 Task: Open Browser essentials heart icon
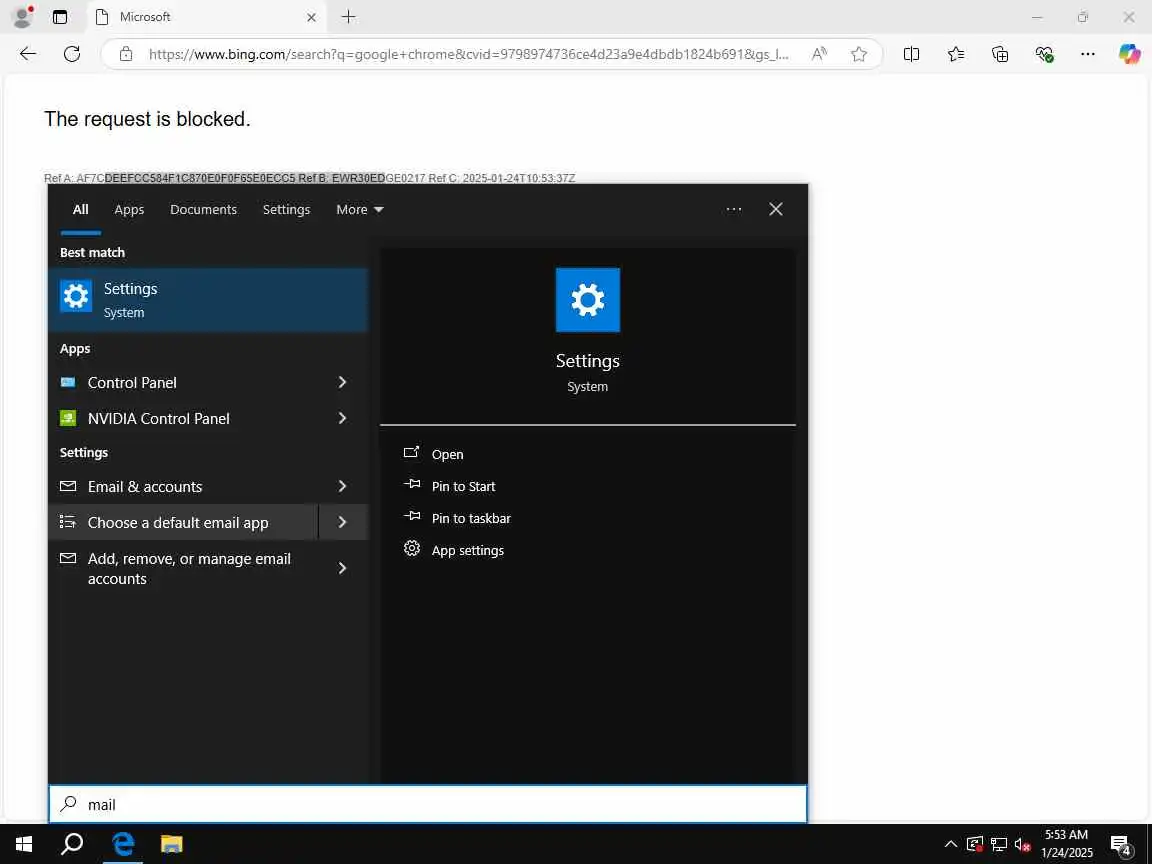coord(1044,54)
